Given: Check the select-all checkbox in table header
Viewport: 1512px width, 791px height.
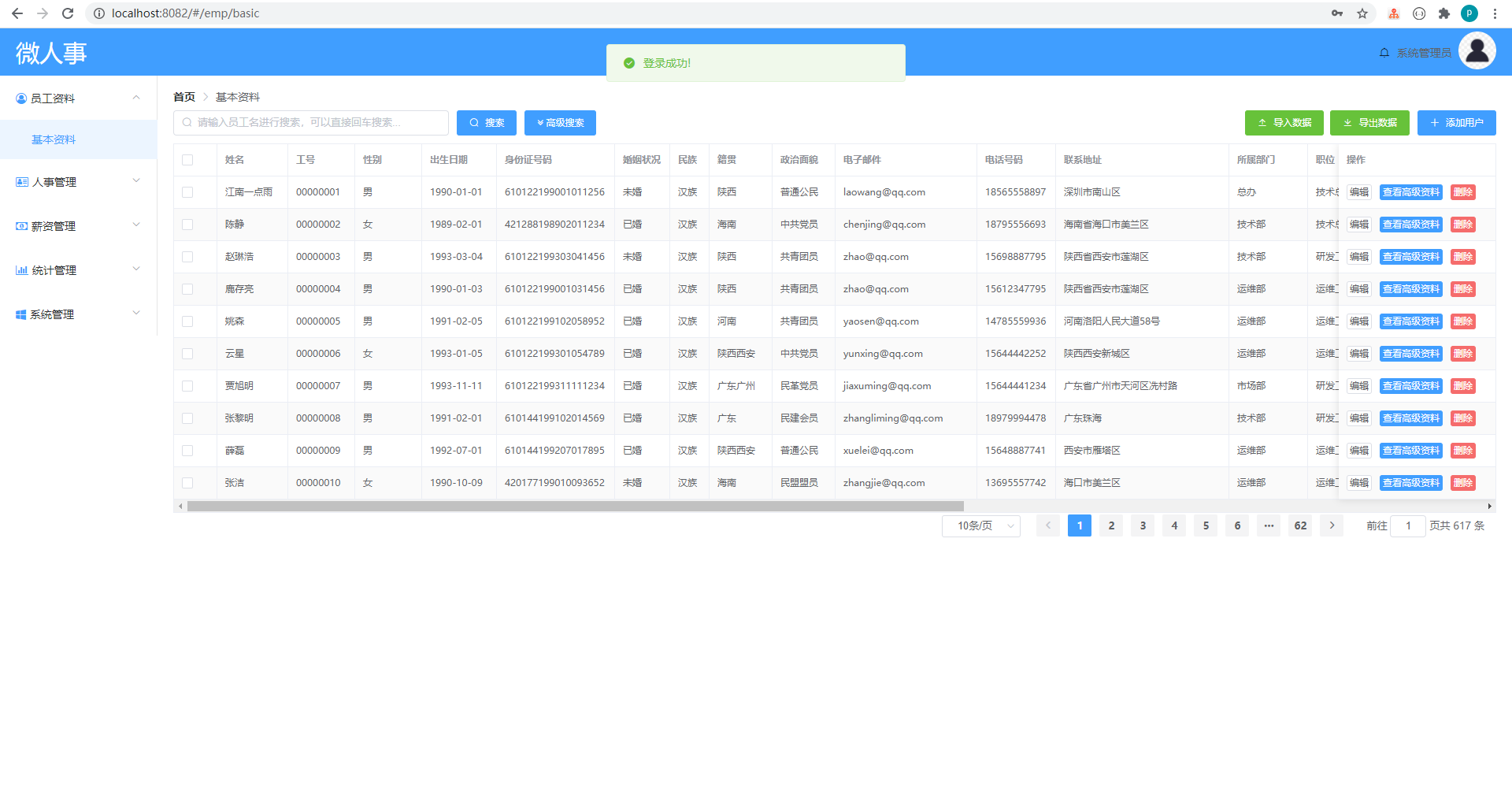Looking at the screenshot, I should [x=187, y=160].
